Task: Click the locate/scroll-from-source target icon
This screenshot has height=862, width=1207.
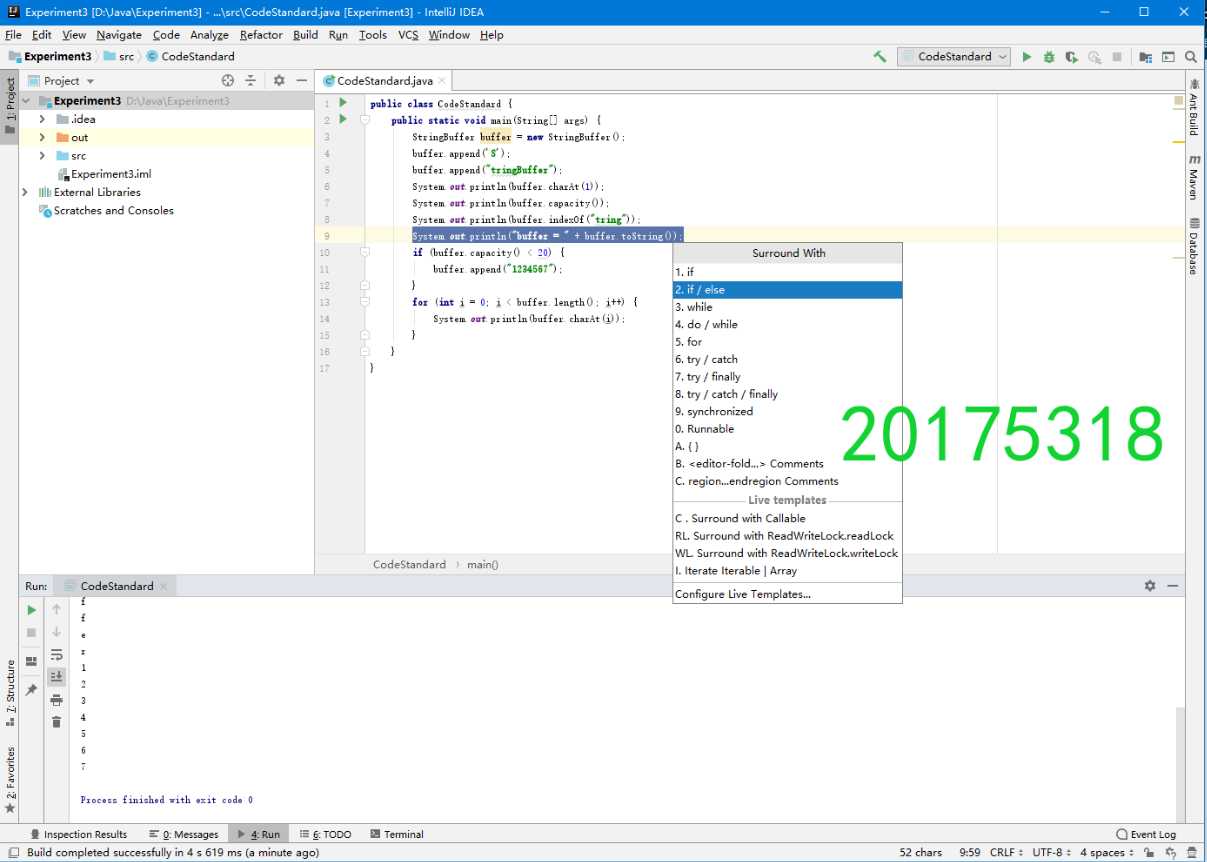Action: (x=228, y=81)
